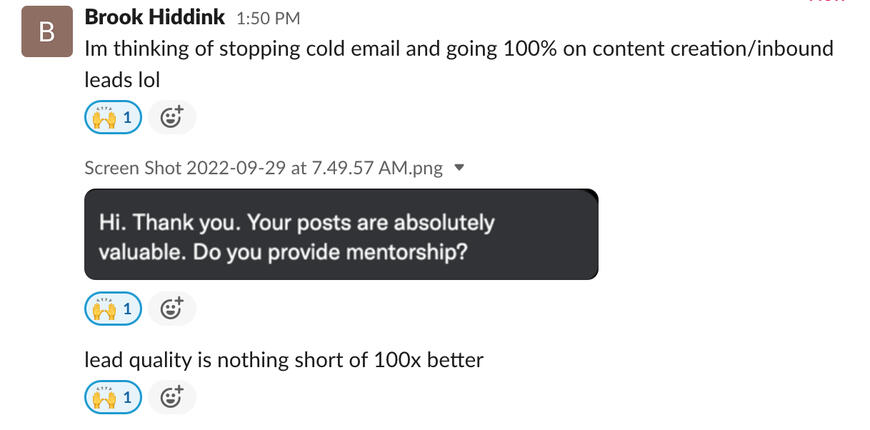Click the 1:50 PM message timestamp
The height and width of the screenshot is (430, 870).
coord(268,18)
